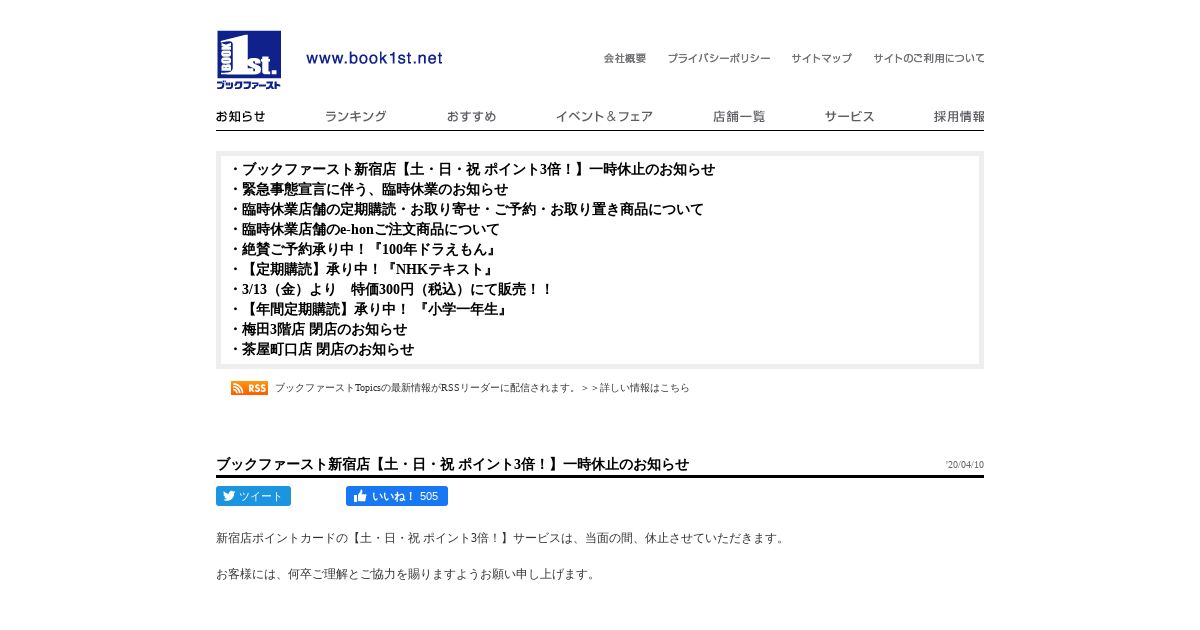This screenshot has width=1200, height=630.
Task: Click the article heading 新宿店 ポイント3倍 一時休止
Action: tap(452, 464)
